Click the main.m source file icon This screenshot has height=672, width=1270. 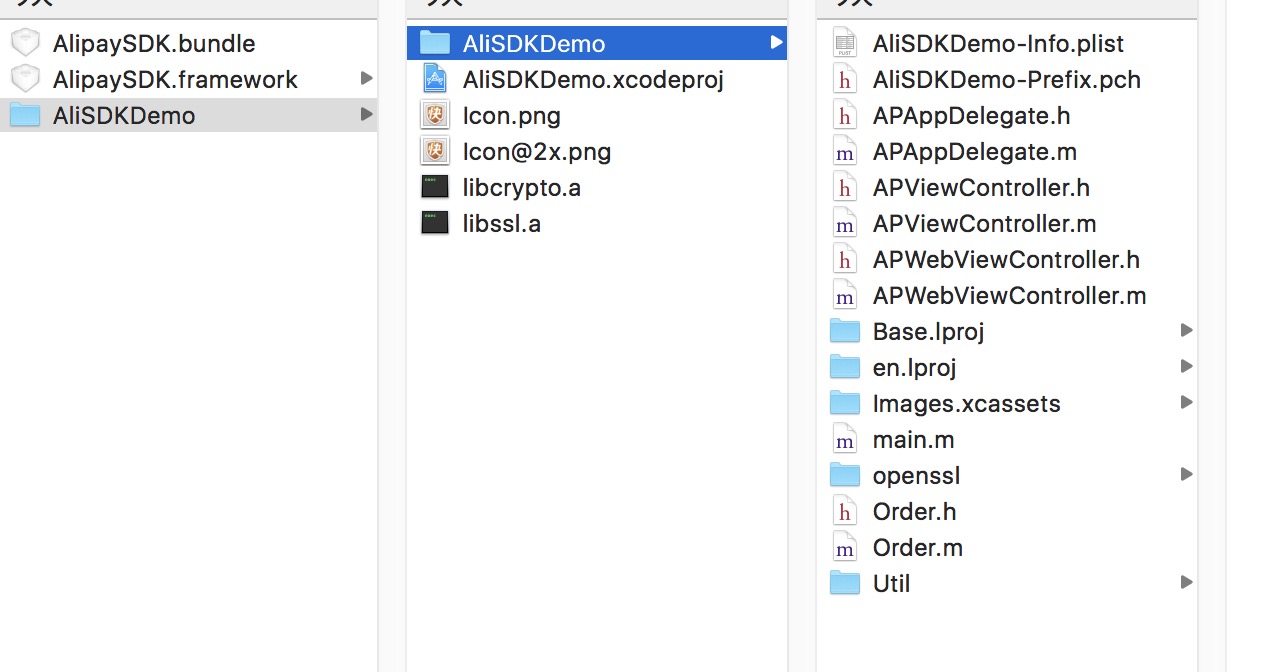pyautogui.click(x=845, y=439)
